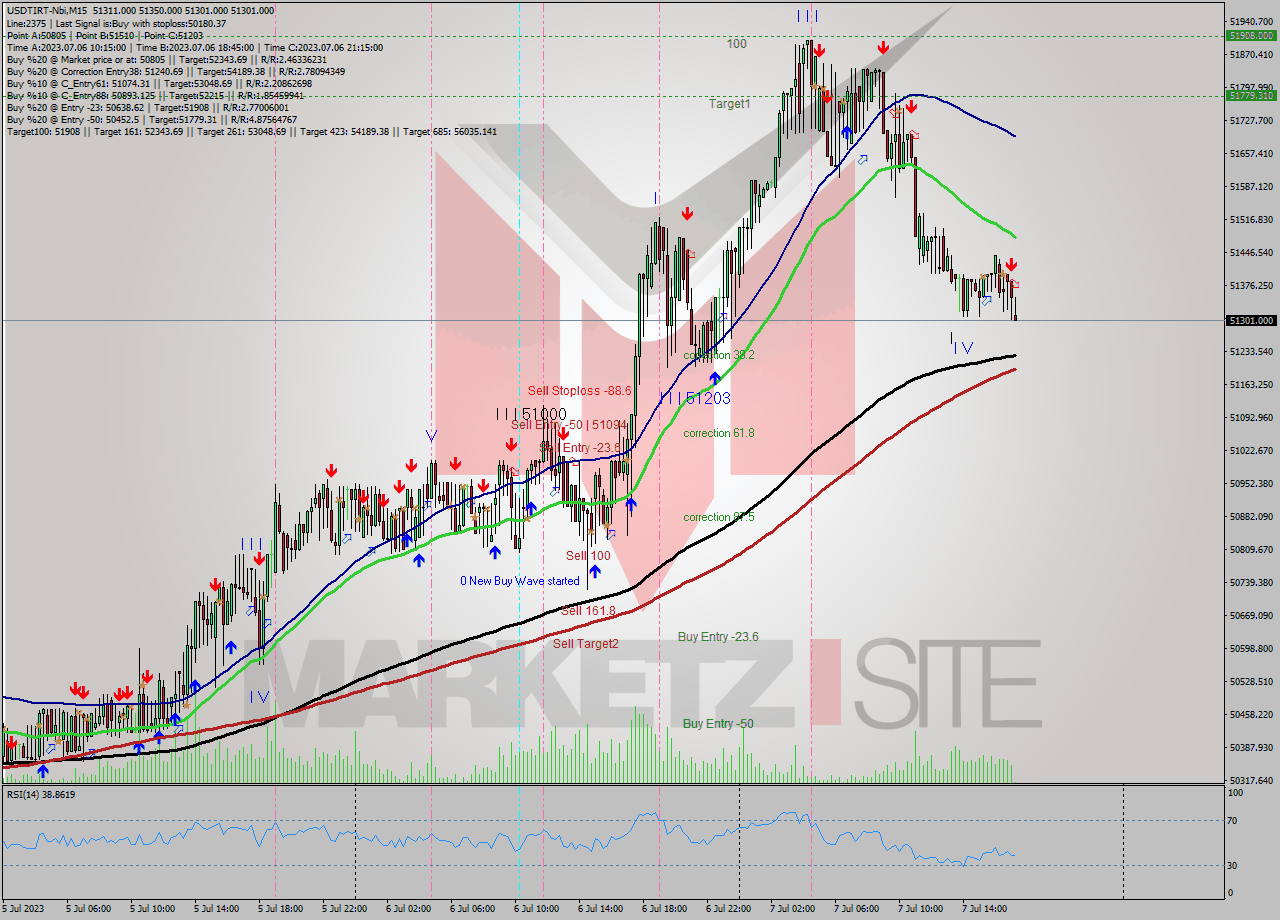Select the current price tag 51301.000
The height and width of the screenshot is (920, 1280).
(1251, 321)
